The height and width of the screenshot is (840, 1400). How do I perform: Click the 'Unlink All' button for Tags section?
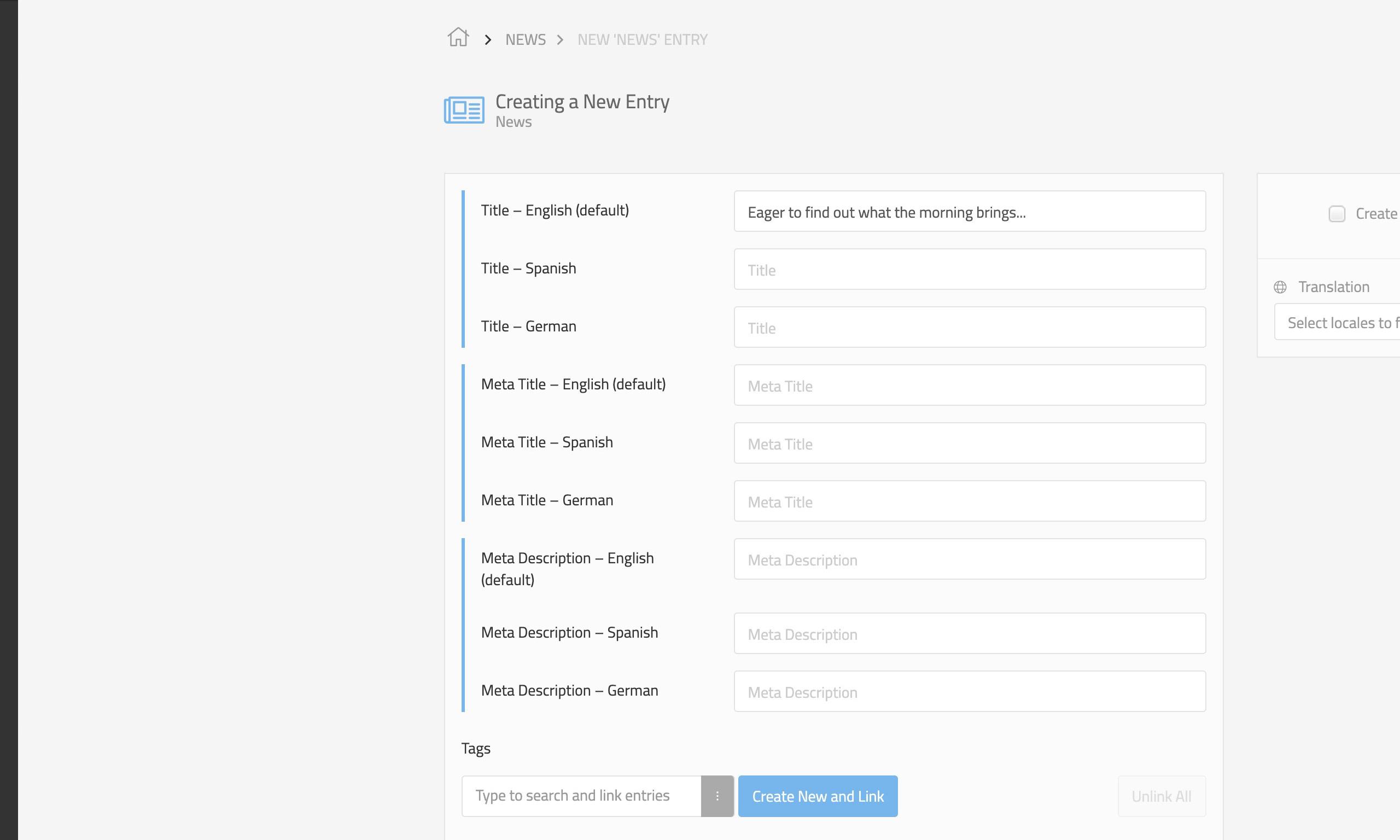click(1161, 796)
